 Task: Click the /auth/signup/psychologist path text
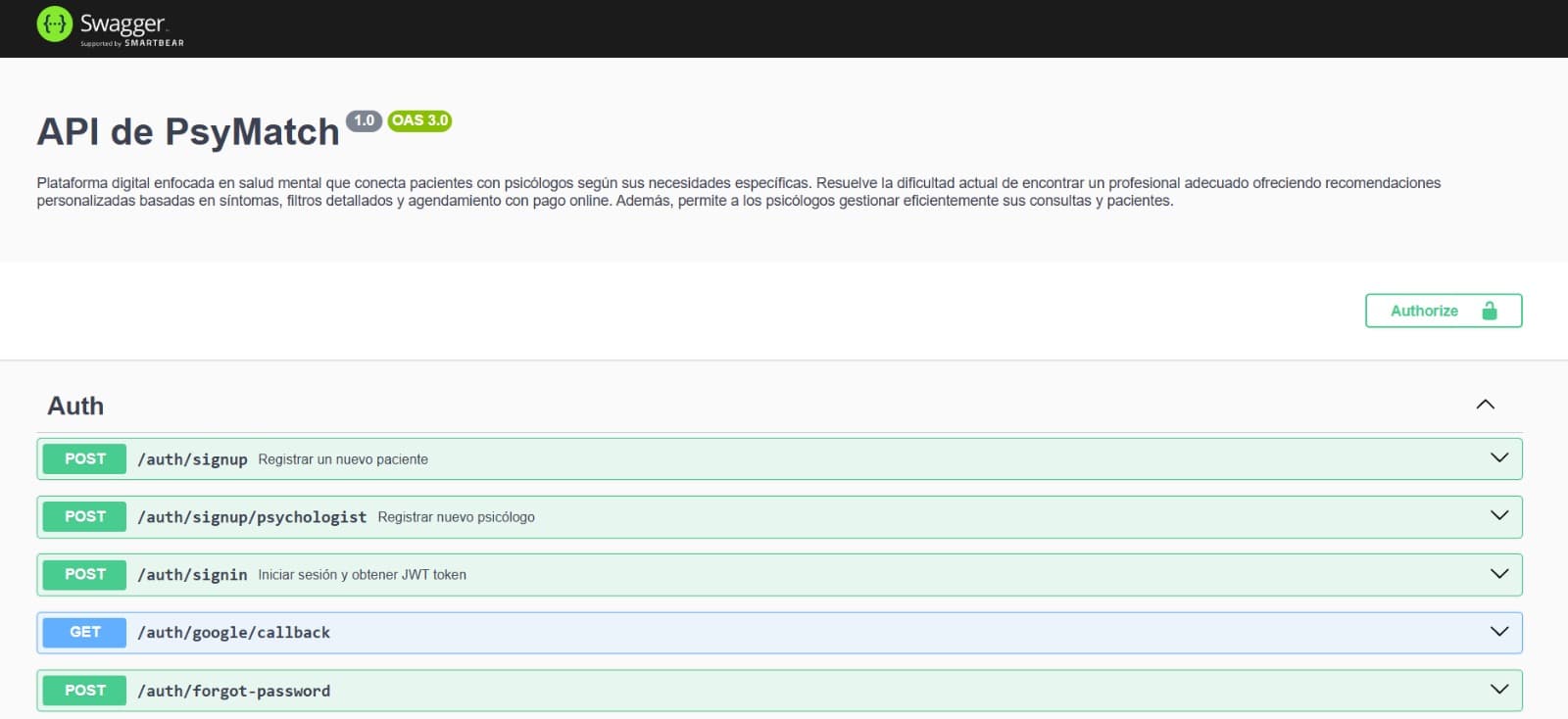pyautogui.click(x=252, y=517)
